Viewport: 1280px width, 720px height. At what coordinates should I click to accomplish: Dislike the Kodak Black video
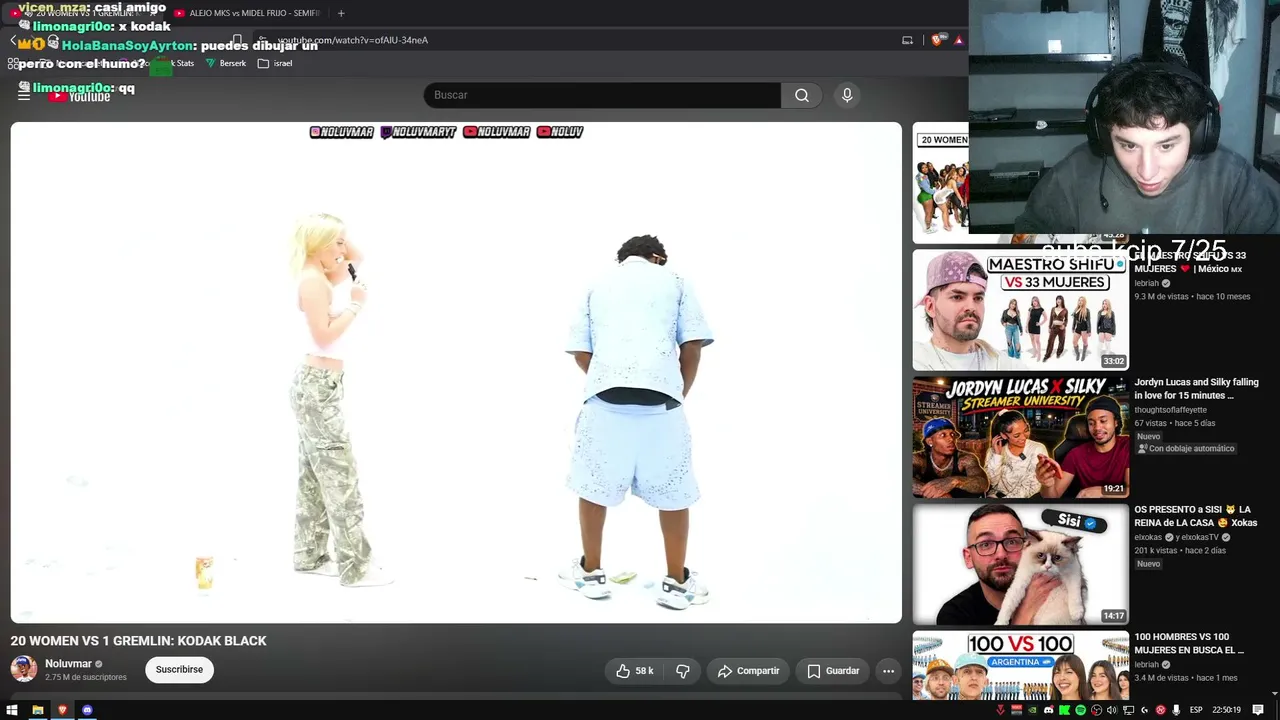tap(683, 671)
